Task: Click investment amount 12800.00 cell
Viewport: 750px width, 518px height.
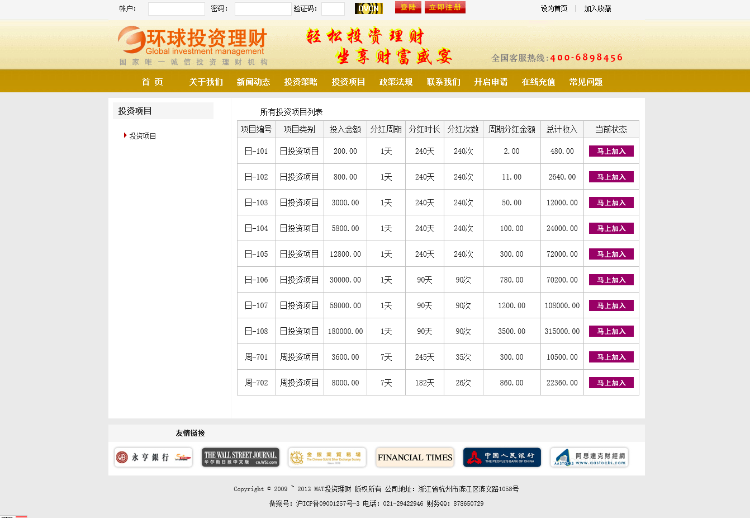Action: point(345,254)
